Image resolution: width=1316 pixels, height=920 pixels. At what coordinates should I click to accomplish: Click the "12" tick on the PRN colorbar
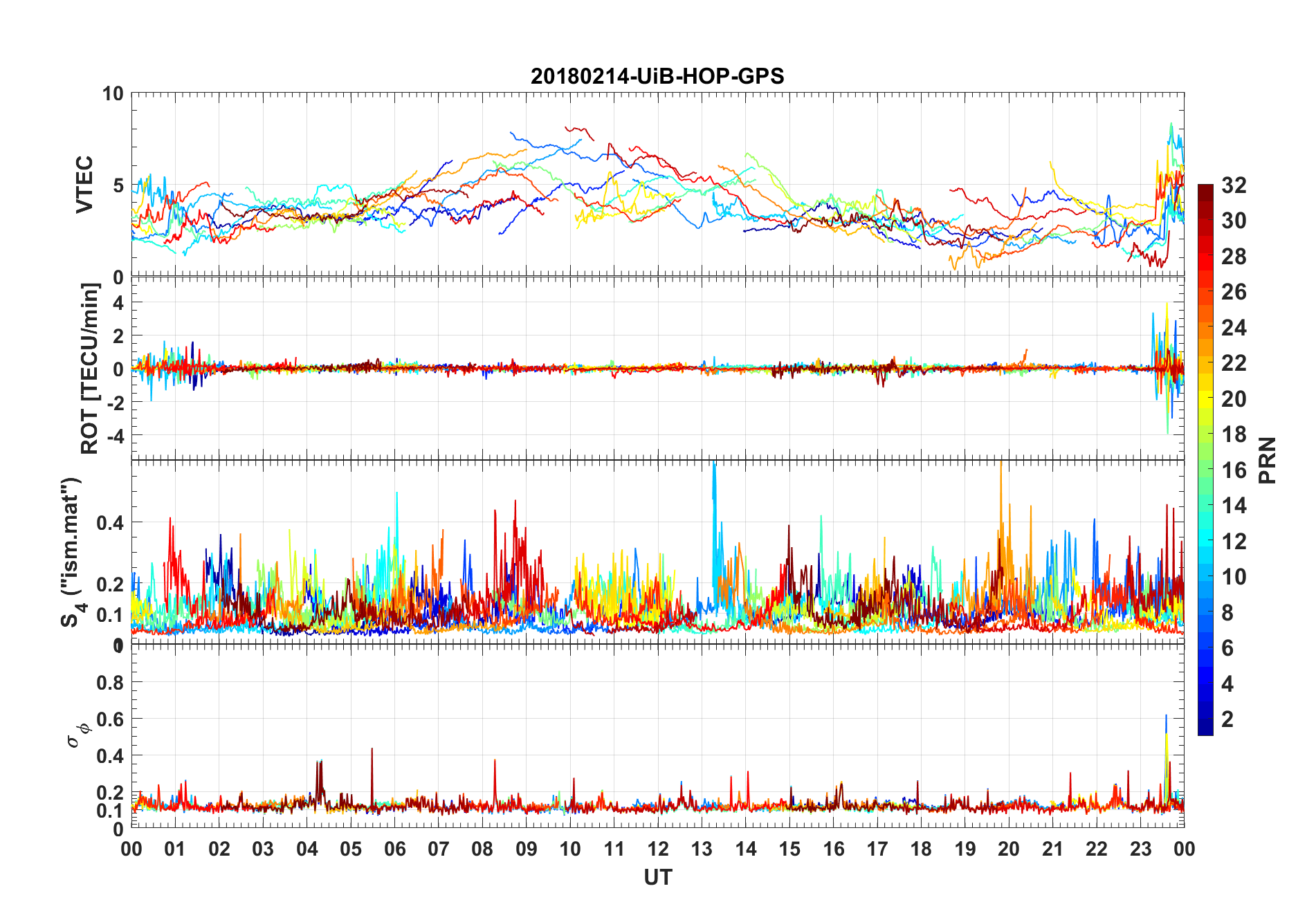1234,541
